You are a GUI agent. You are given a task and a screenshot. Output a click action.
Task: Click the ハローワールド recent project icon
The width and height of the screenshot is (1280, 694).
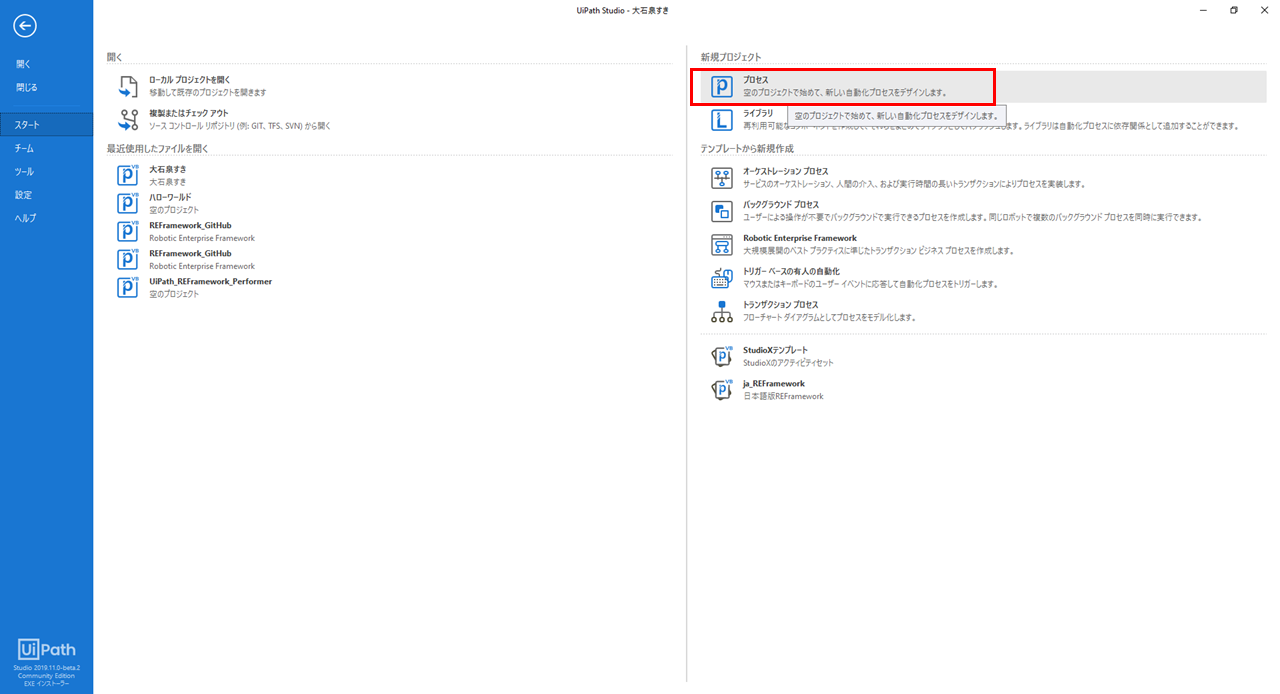(128, 204)
